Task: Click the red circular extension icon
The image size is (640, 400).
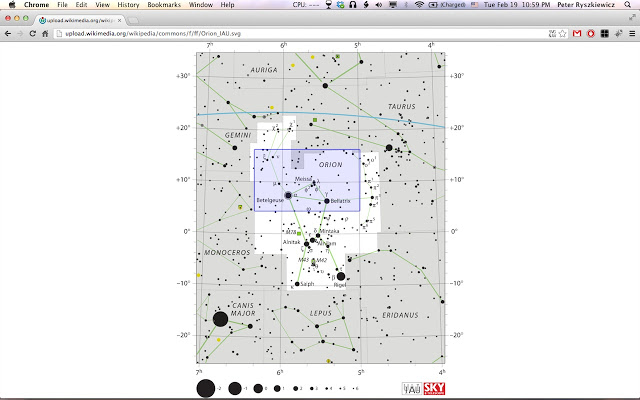Action: [x=591, y=33]
